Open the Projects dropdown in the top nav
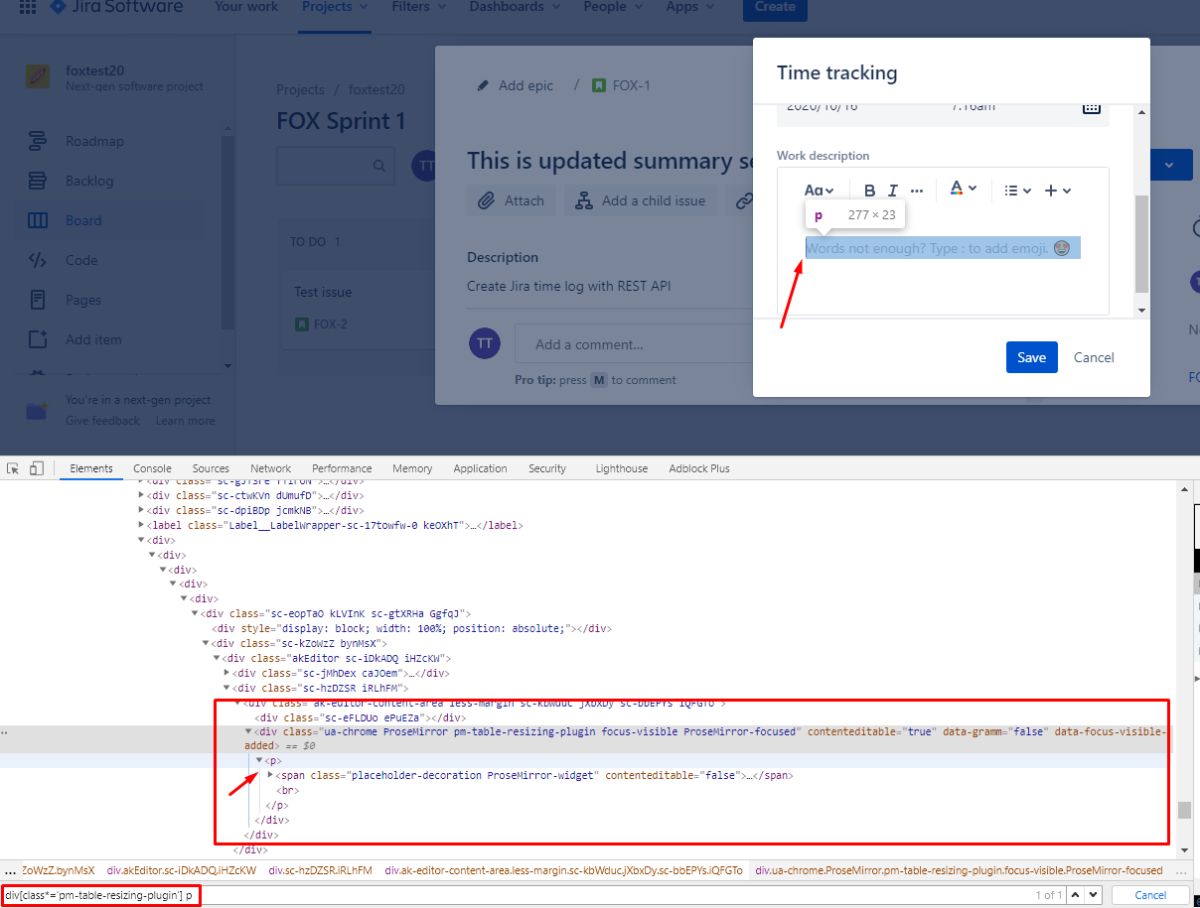Image resolution: width=1200 pixels, height=908 pixels. point(334,7)
